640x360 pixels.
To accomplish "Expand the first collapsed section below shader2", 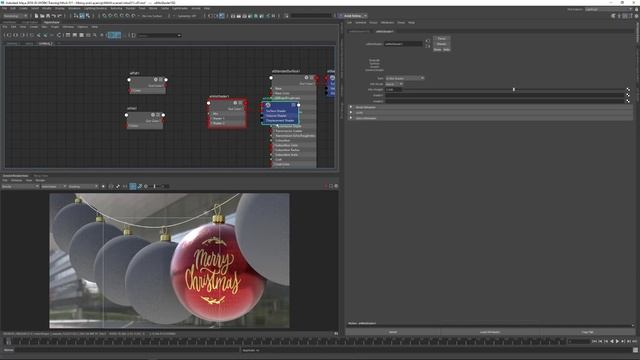I will (x=351, y=107).
